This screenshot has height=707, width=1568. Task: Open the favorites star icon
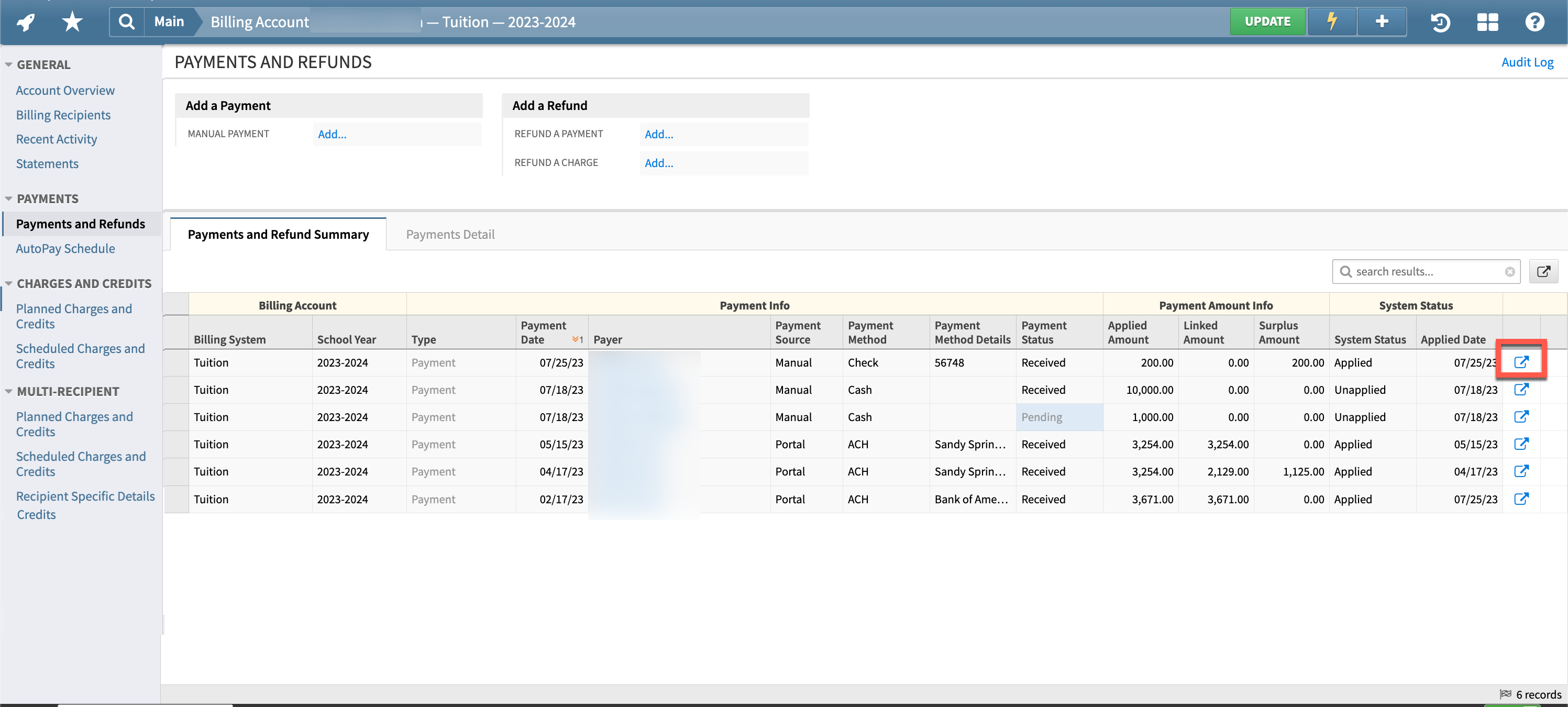click(x=71, y=21)
